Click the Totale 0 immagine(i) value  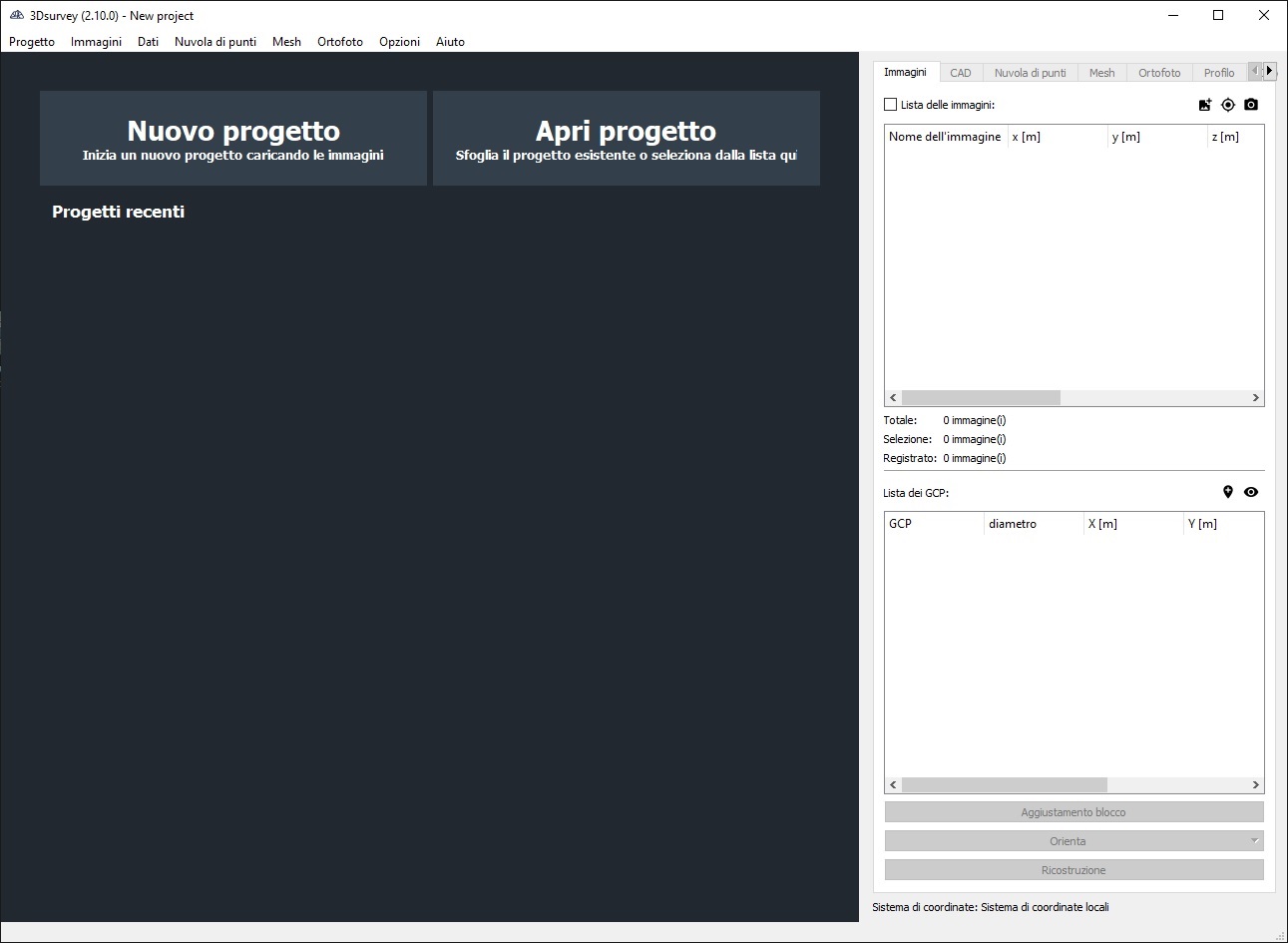point(975,420)
